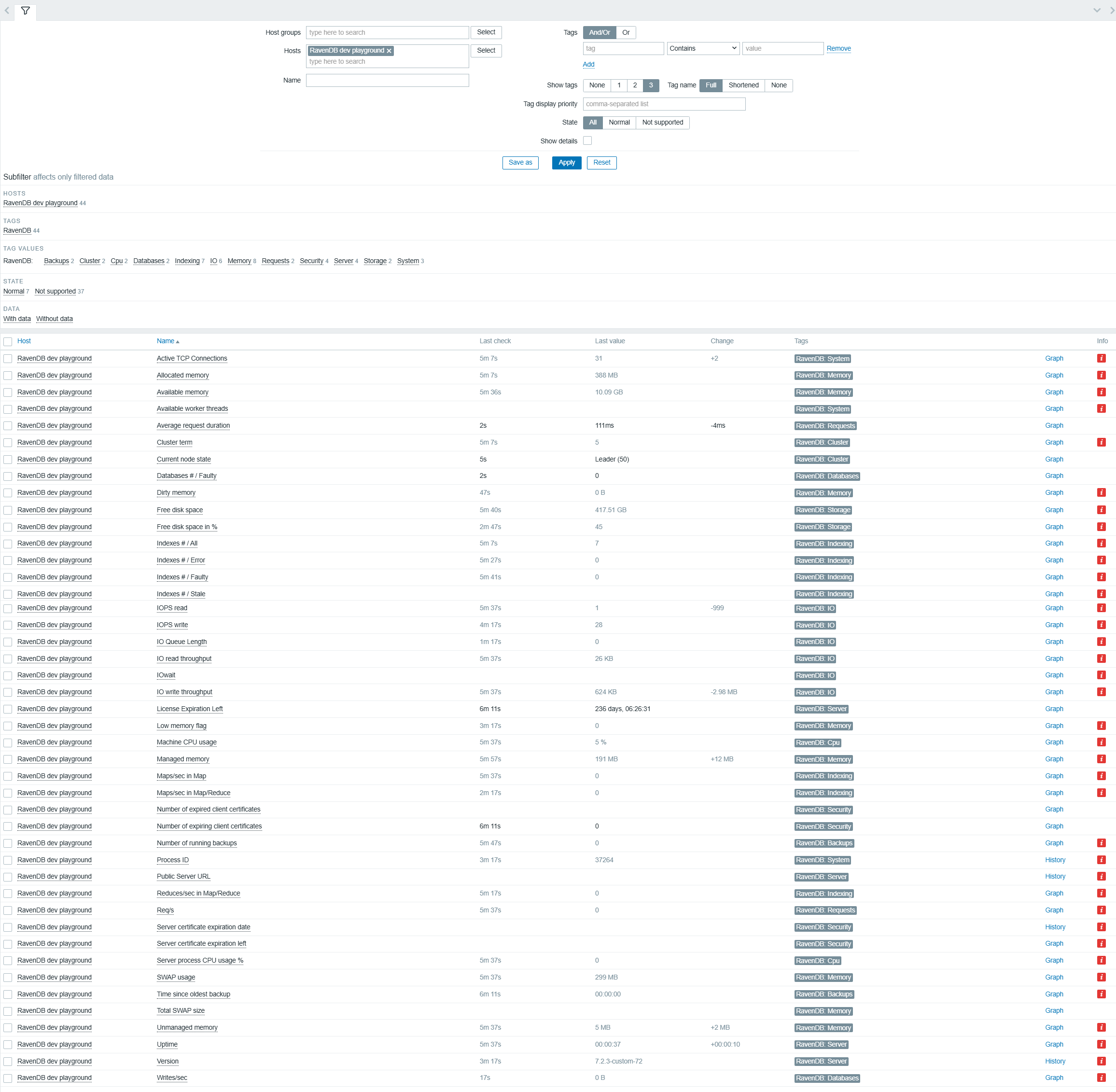1116x1092 pixels.
Task: Check the Current node state row checkbox
Action: 8,460
